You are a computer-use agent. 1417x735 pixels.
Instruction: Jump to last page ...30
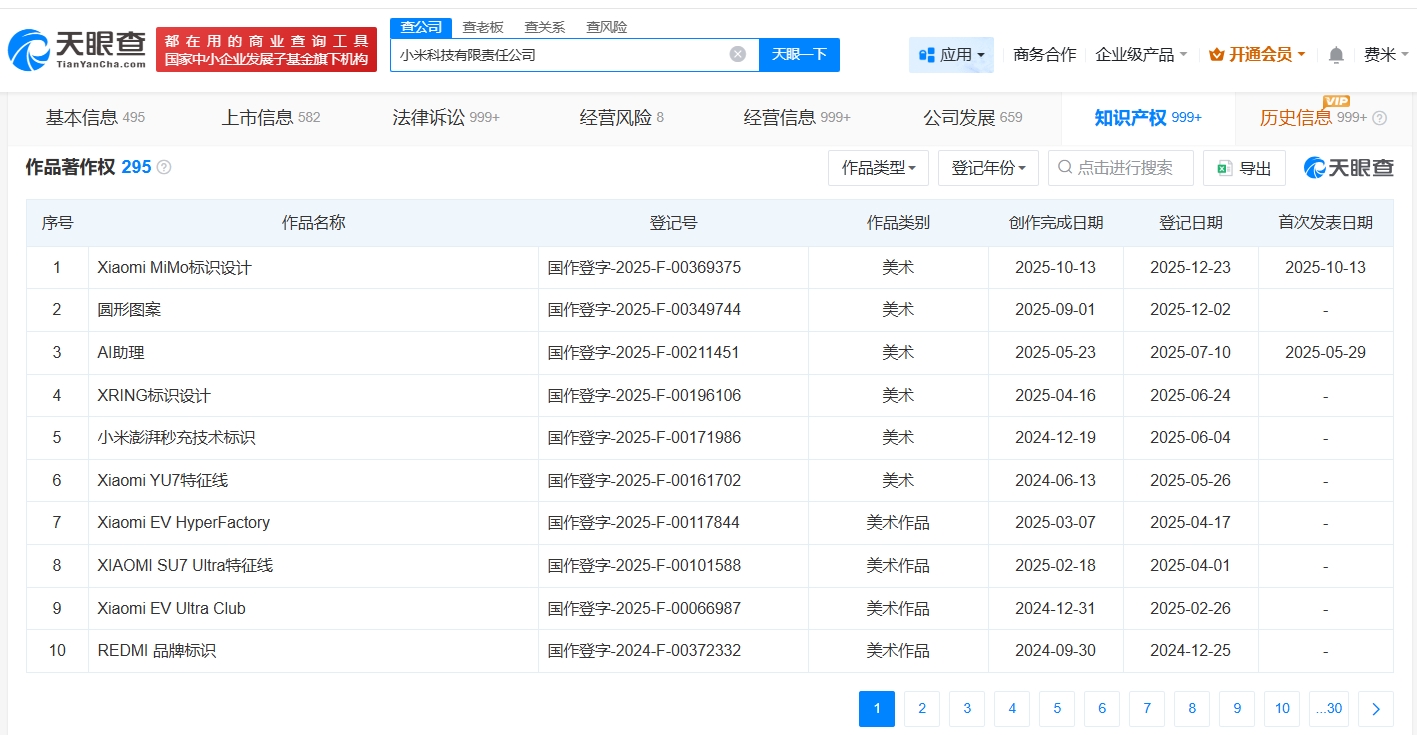(1328, 709)
